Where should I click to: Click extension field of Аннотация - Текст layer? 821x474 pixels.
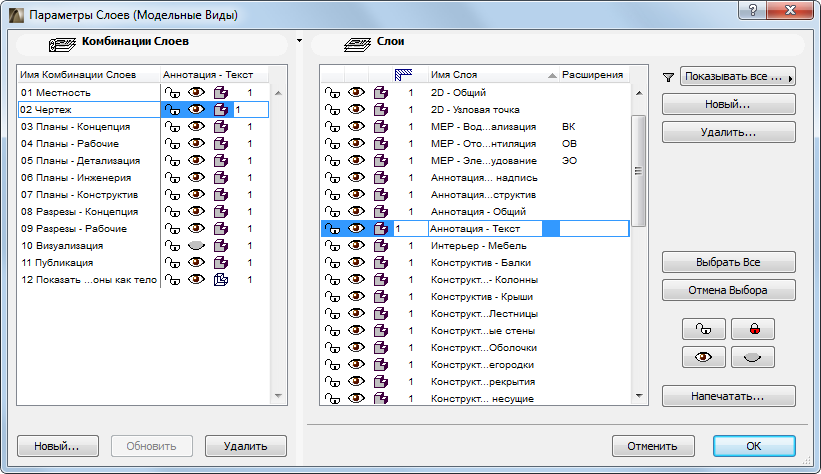pyautogui.click(x=594, y=229)
